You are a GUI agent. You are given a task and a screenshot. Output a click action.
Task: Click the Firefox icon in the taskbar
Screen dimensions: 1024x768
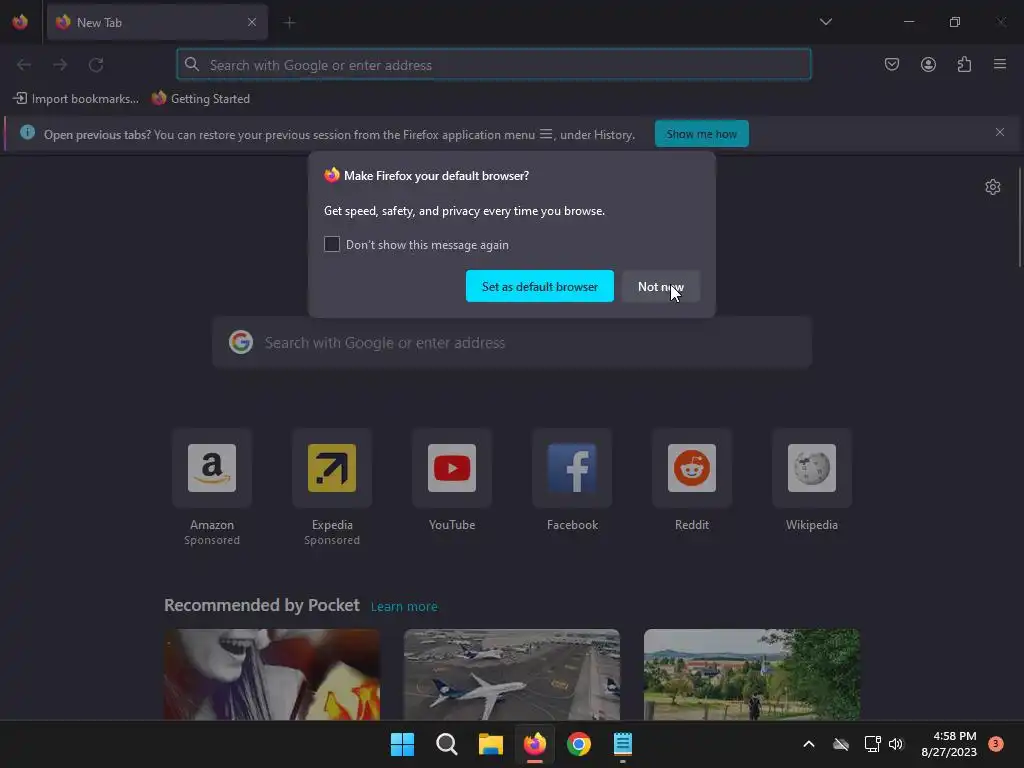pos(535,744)
